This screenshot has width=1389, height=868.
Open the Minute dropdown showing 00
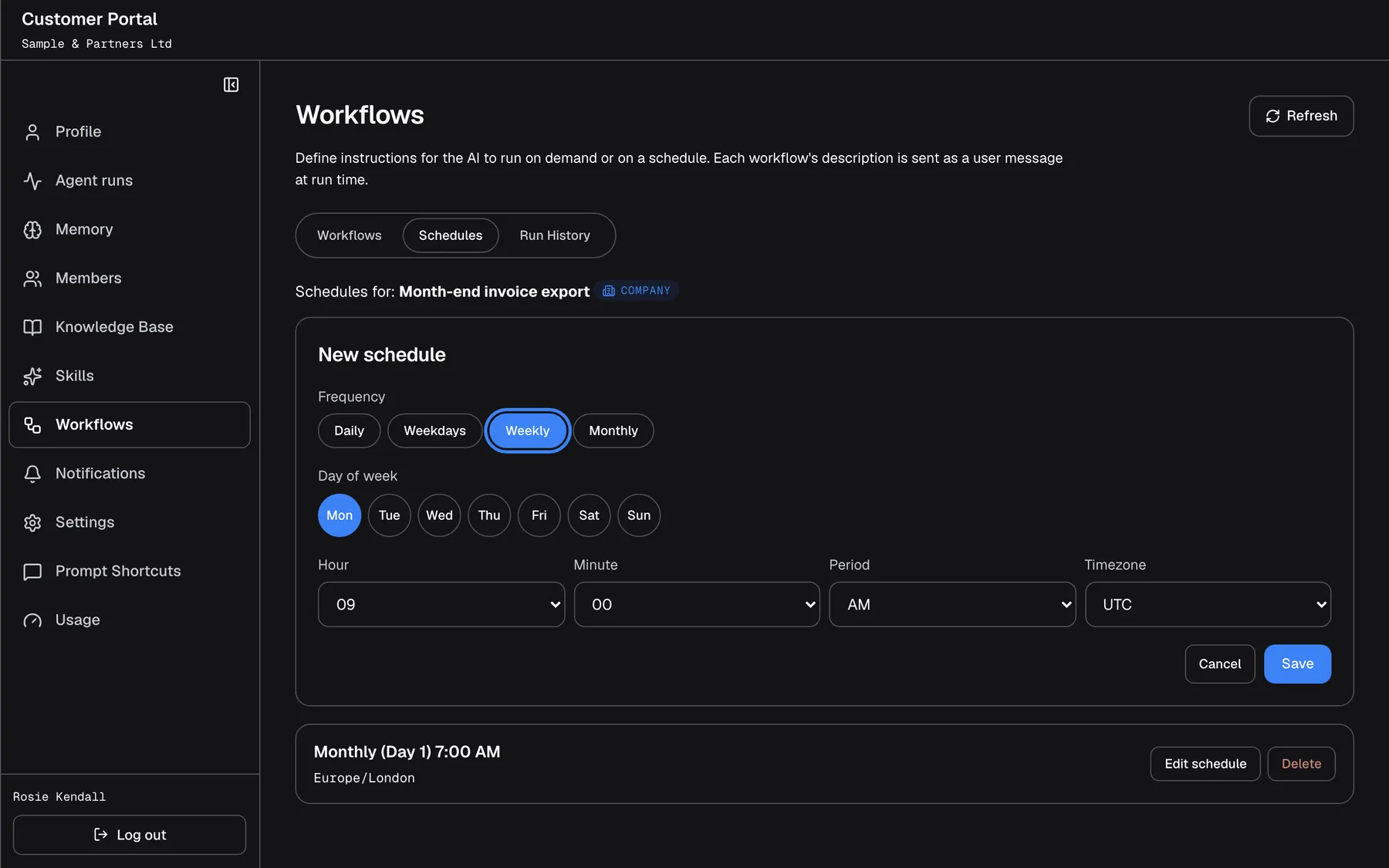697,604
